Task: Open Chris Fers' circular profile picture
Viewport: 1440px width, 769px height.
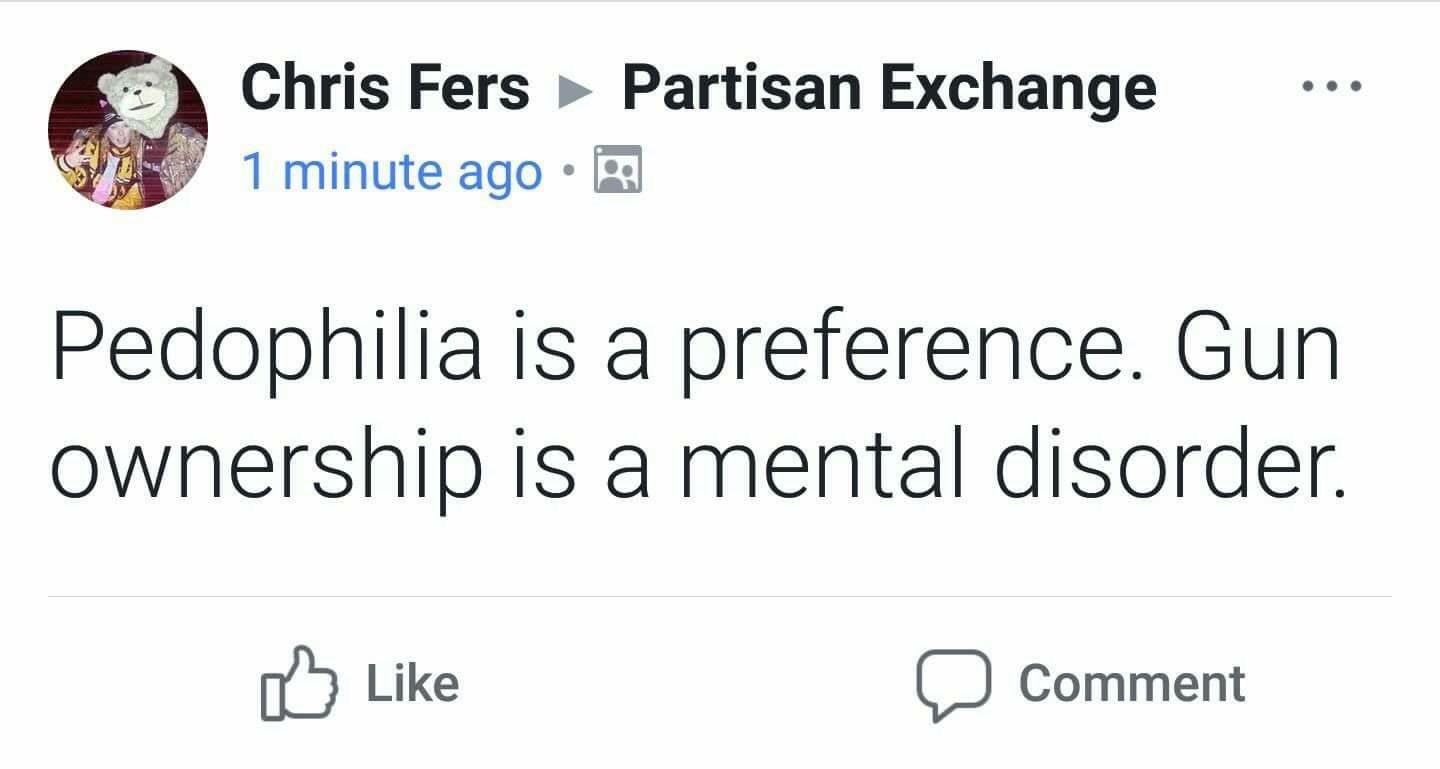Action: (x=127, y=129)
